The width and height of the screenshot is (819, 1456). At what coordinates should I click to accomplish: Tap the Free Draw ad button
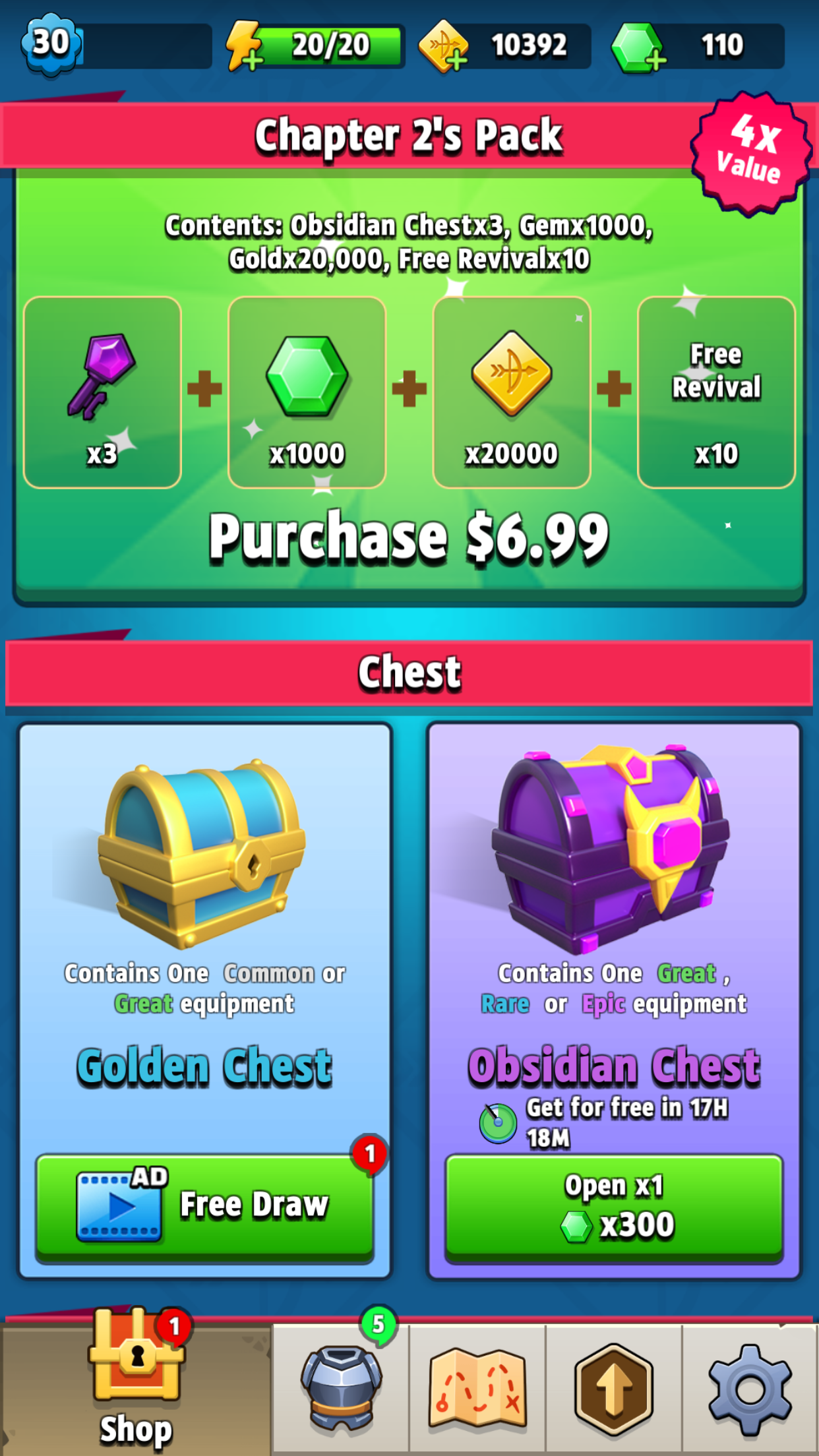(204, 1207)
